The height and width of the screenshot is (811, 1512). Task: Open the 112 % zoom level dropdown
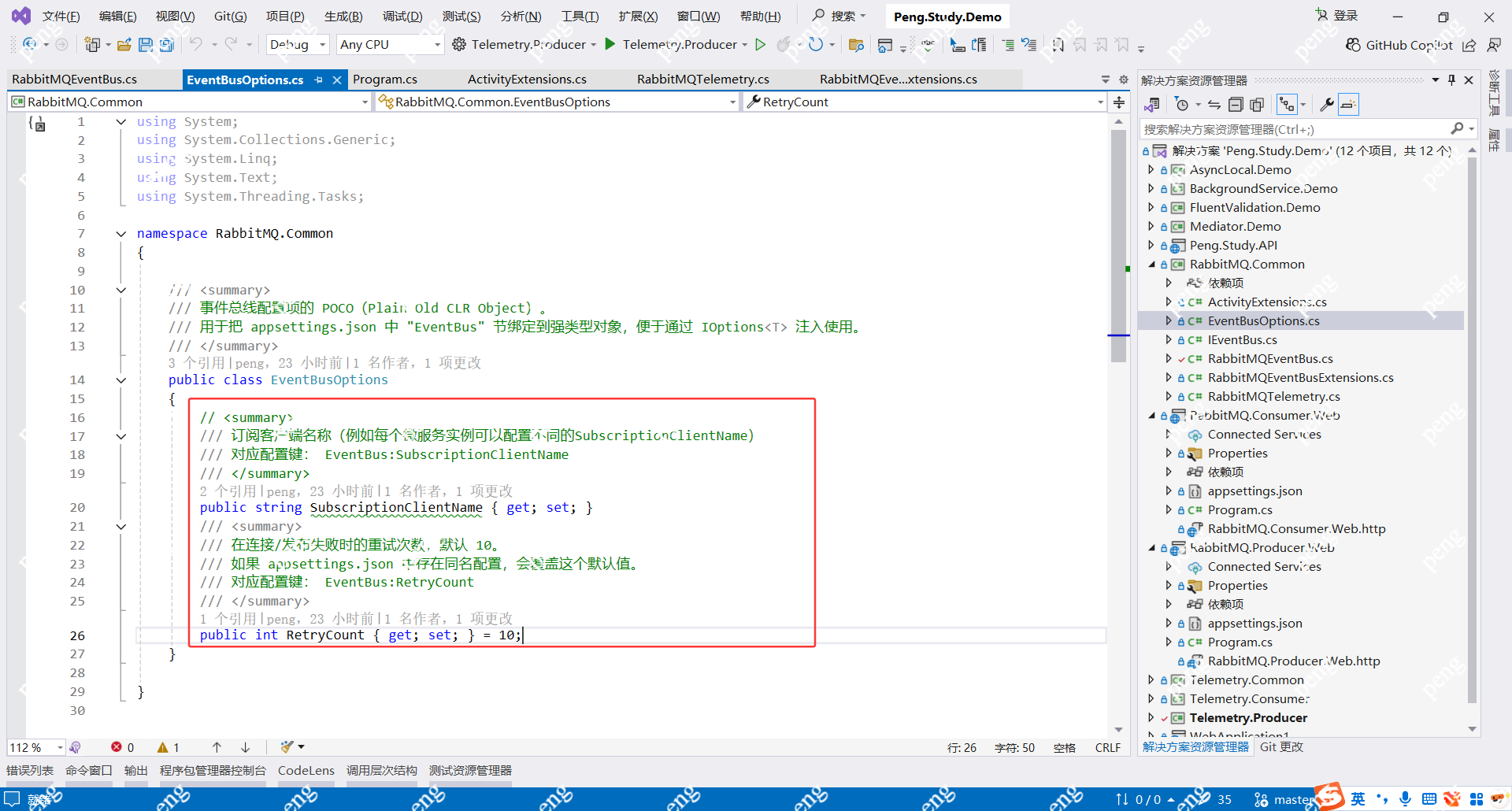coord(36,747)
